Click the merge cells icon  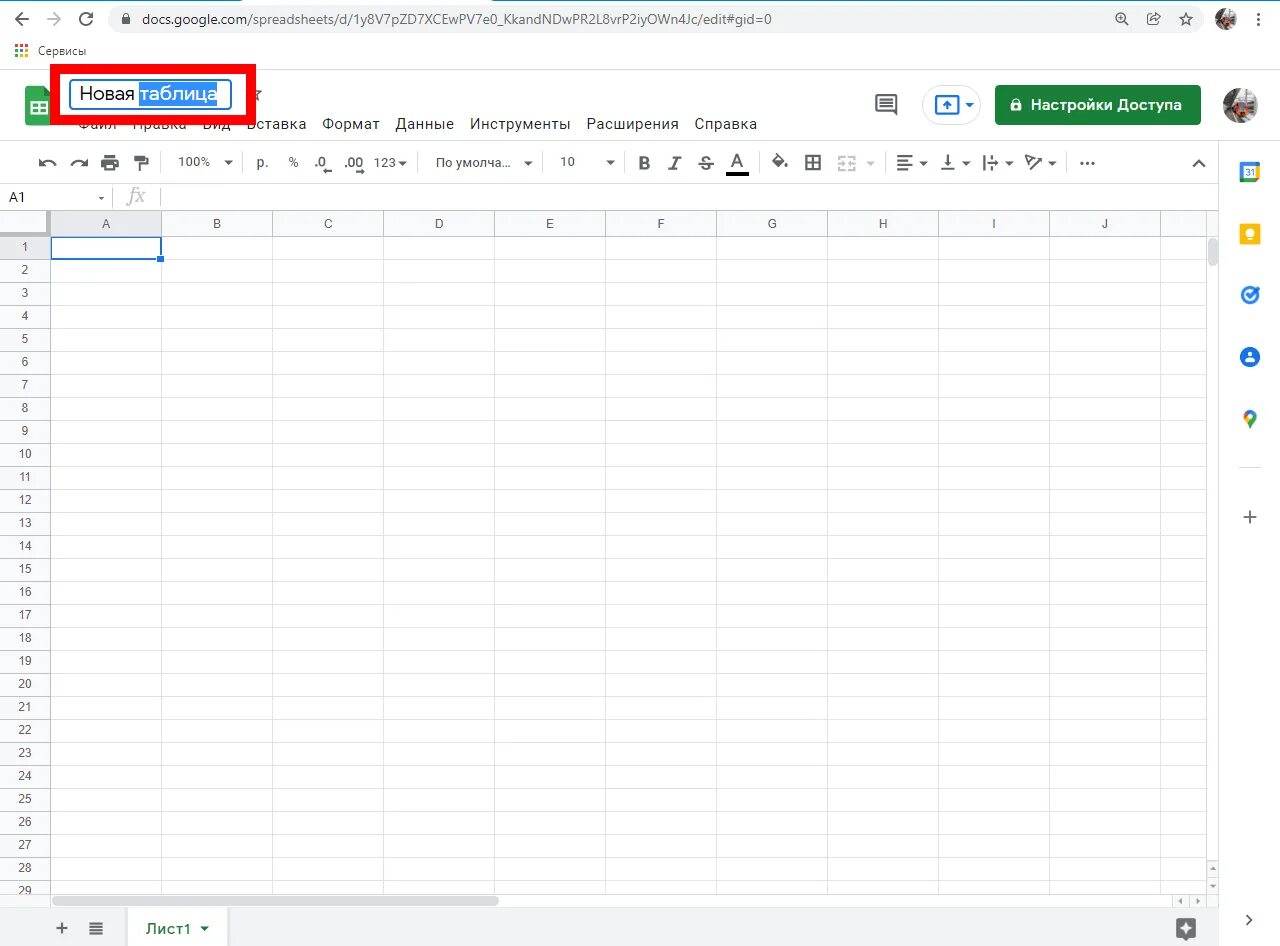click(846, 163)
